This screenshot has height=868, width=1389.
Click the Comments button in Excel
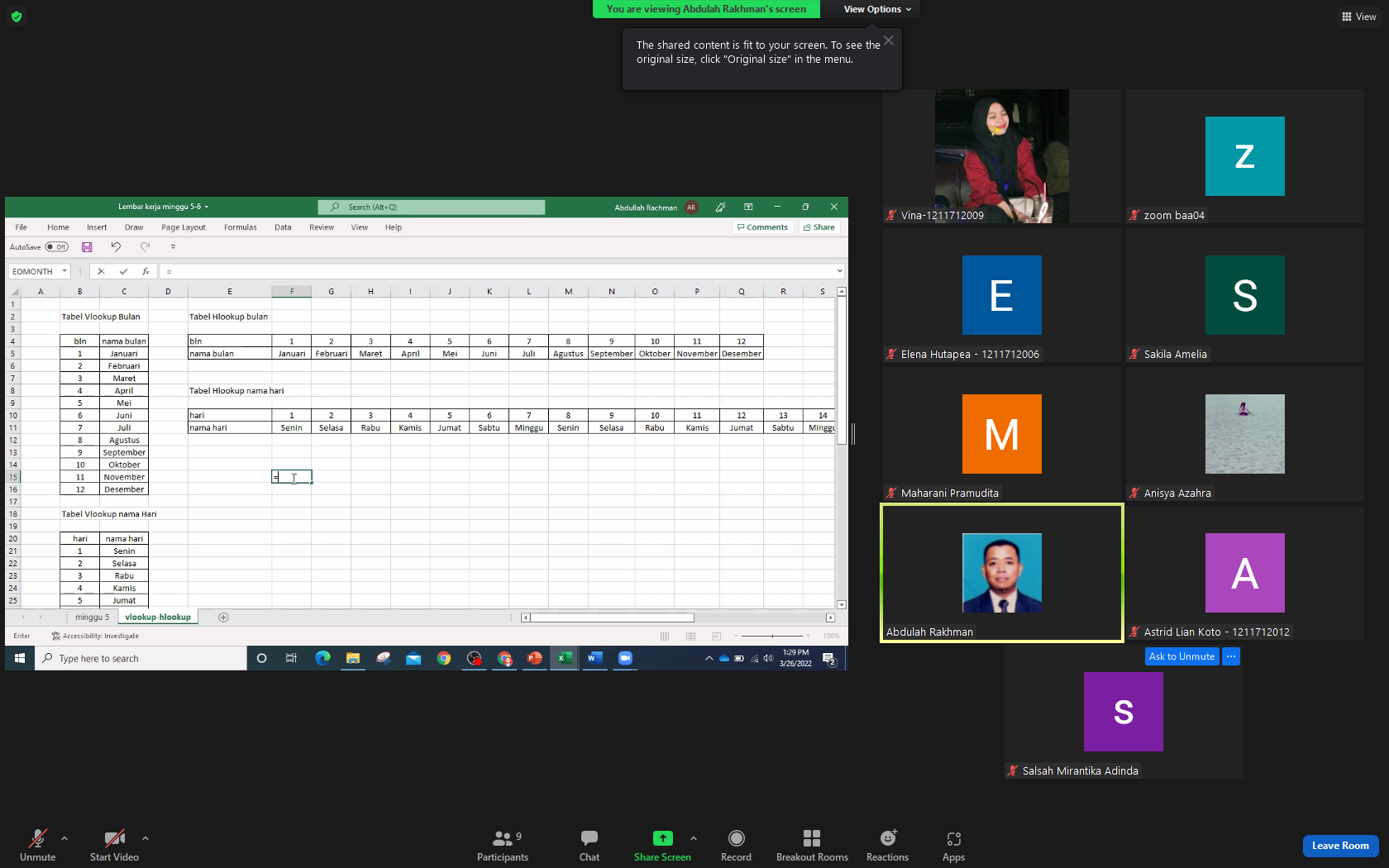pos(762,227)
